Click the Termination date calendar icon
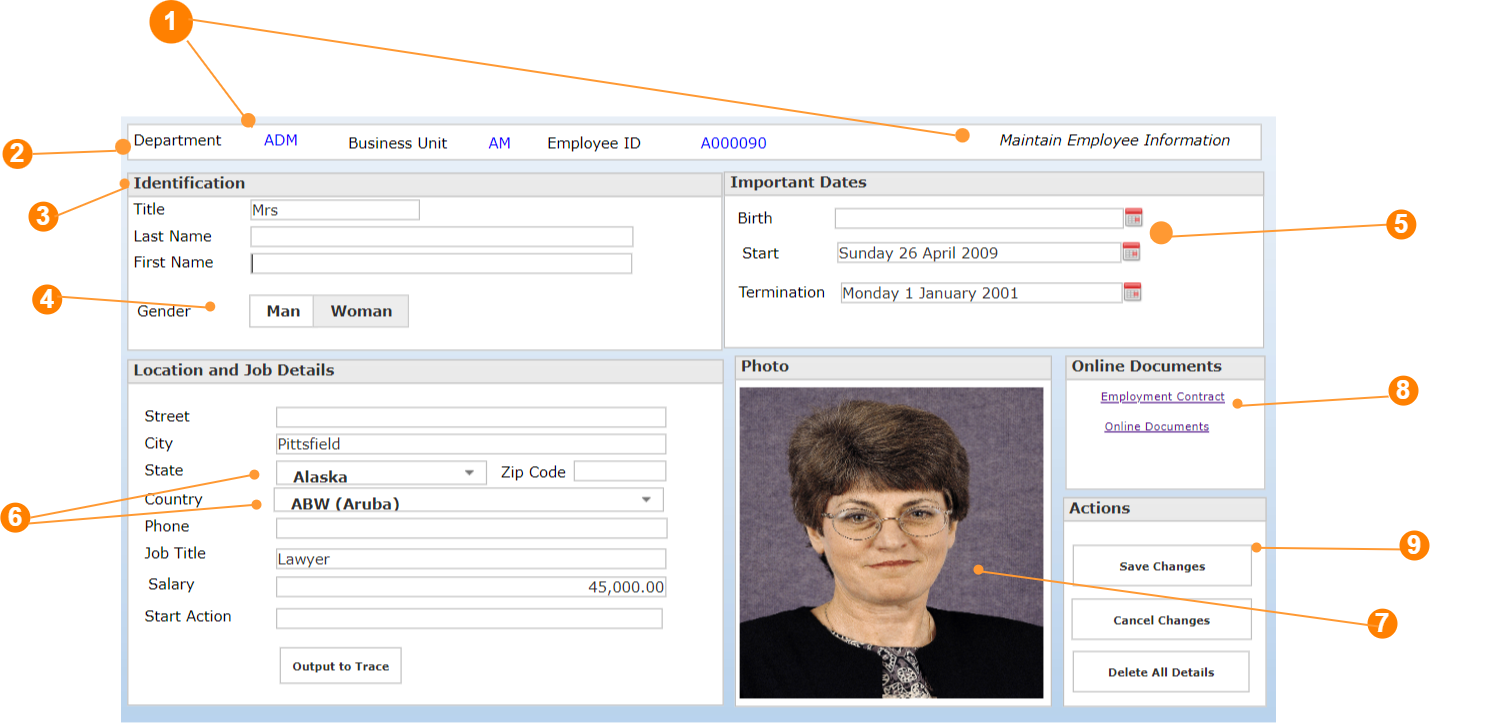The width and height of the screenshot is (1507, 723). pyautogui.click(x=1132, y=292)
